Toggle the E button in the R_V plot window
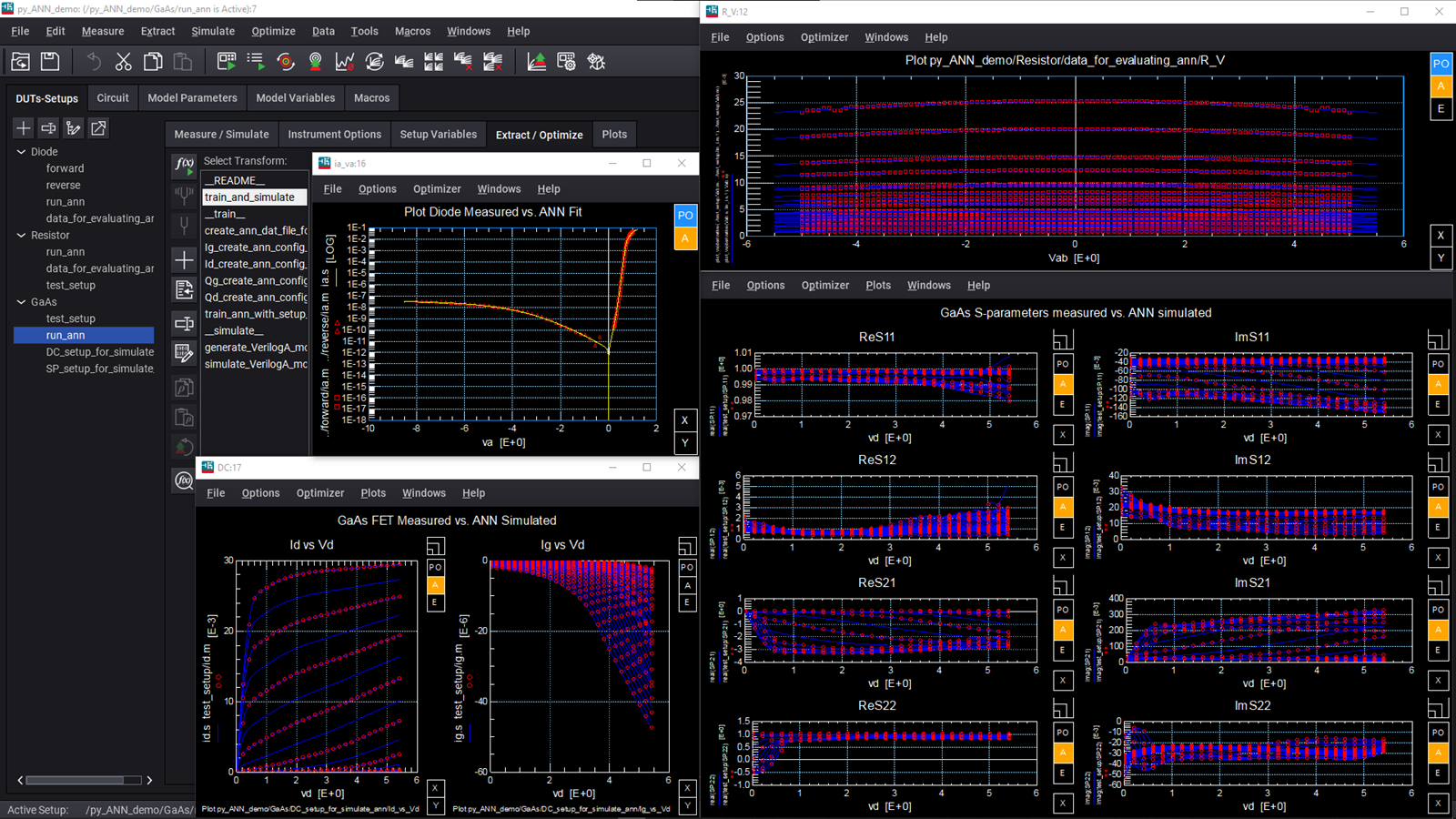1456x819 pixels. (x=1441, y=108)
